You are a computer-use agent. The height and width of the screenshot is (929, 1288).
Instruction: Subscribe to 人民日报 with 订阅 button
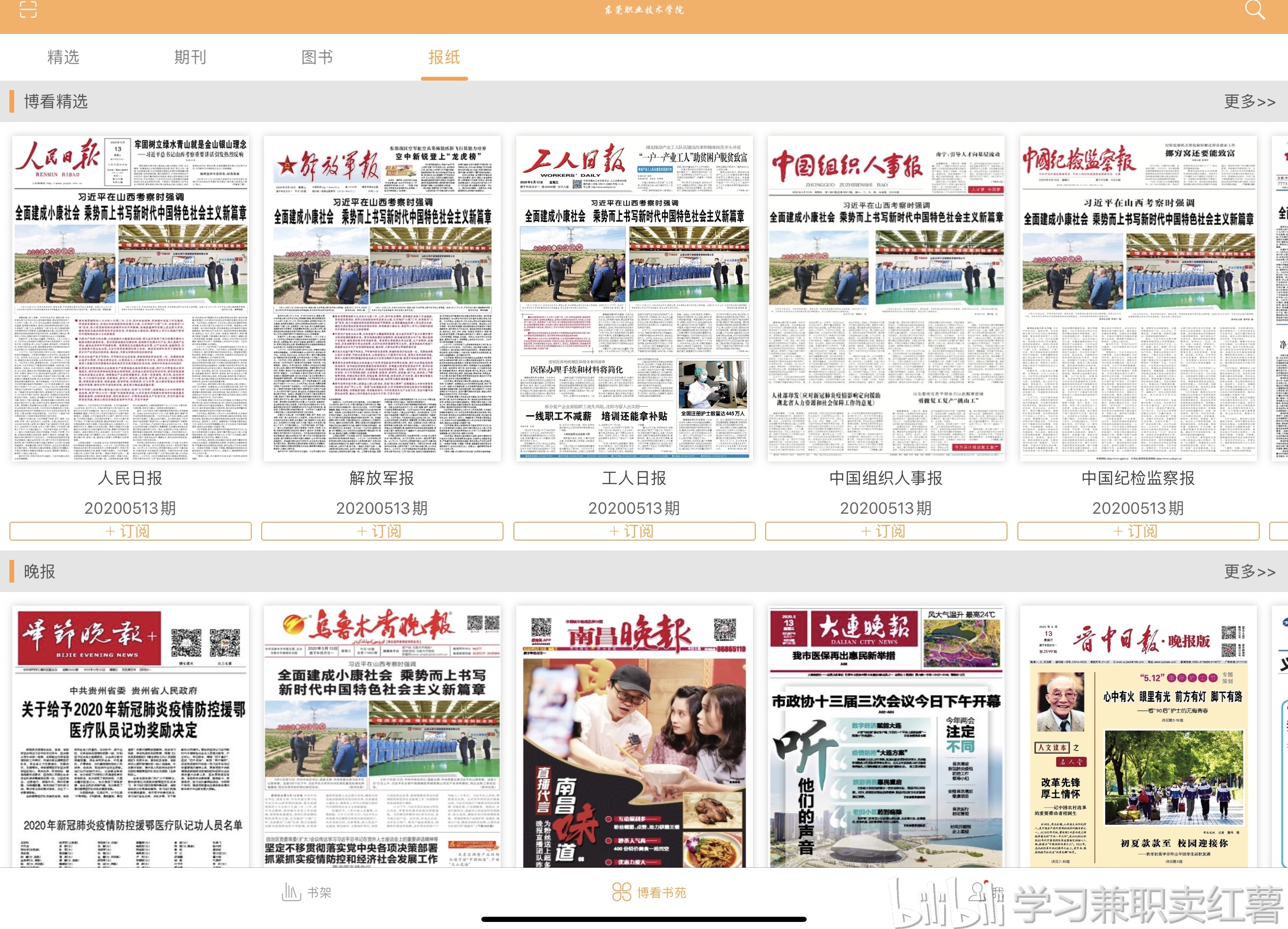130,532
